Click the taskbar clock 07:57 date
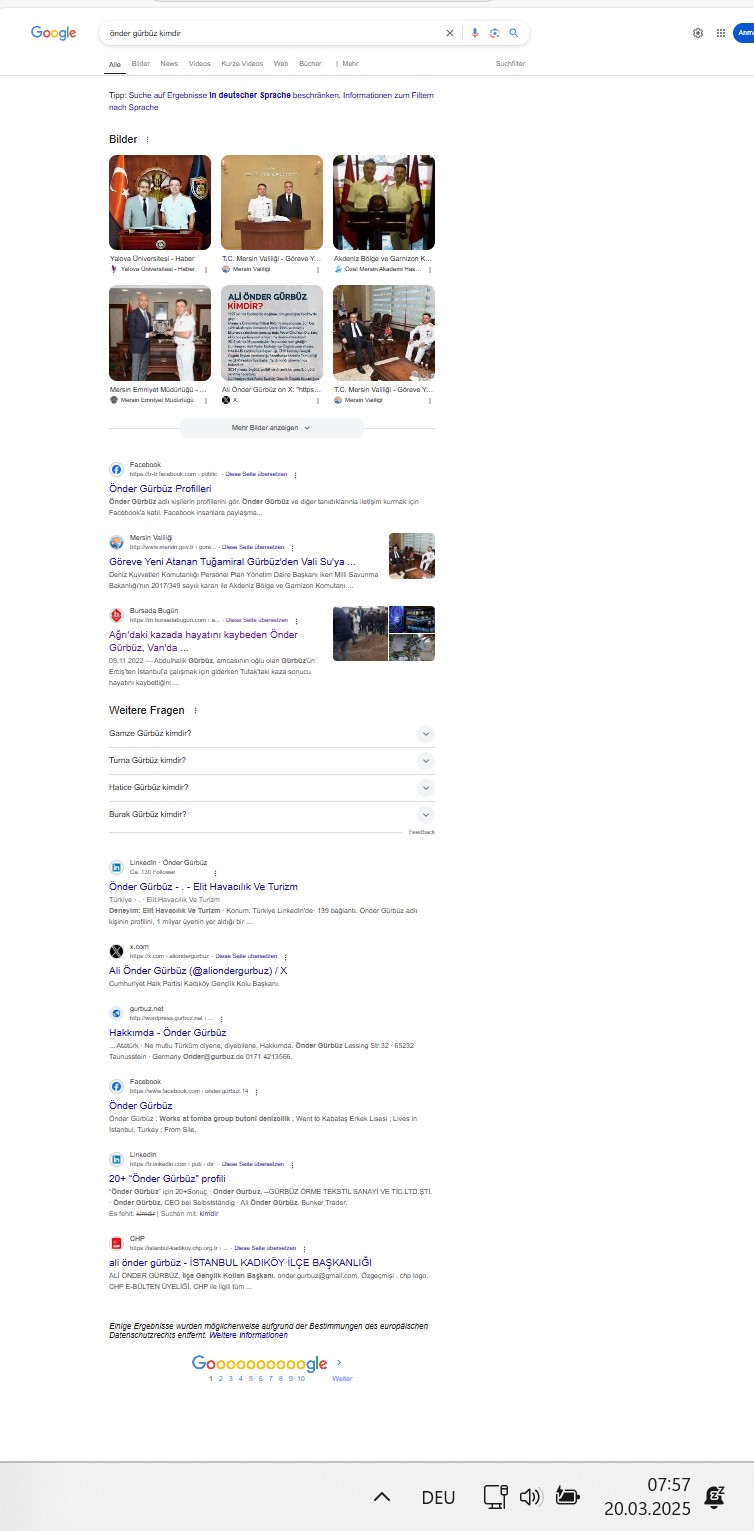 pos(648,1497)
